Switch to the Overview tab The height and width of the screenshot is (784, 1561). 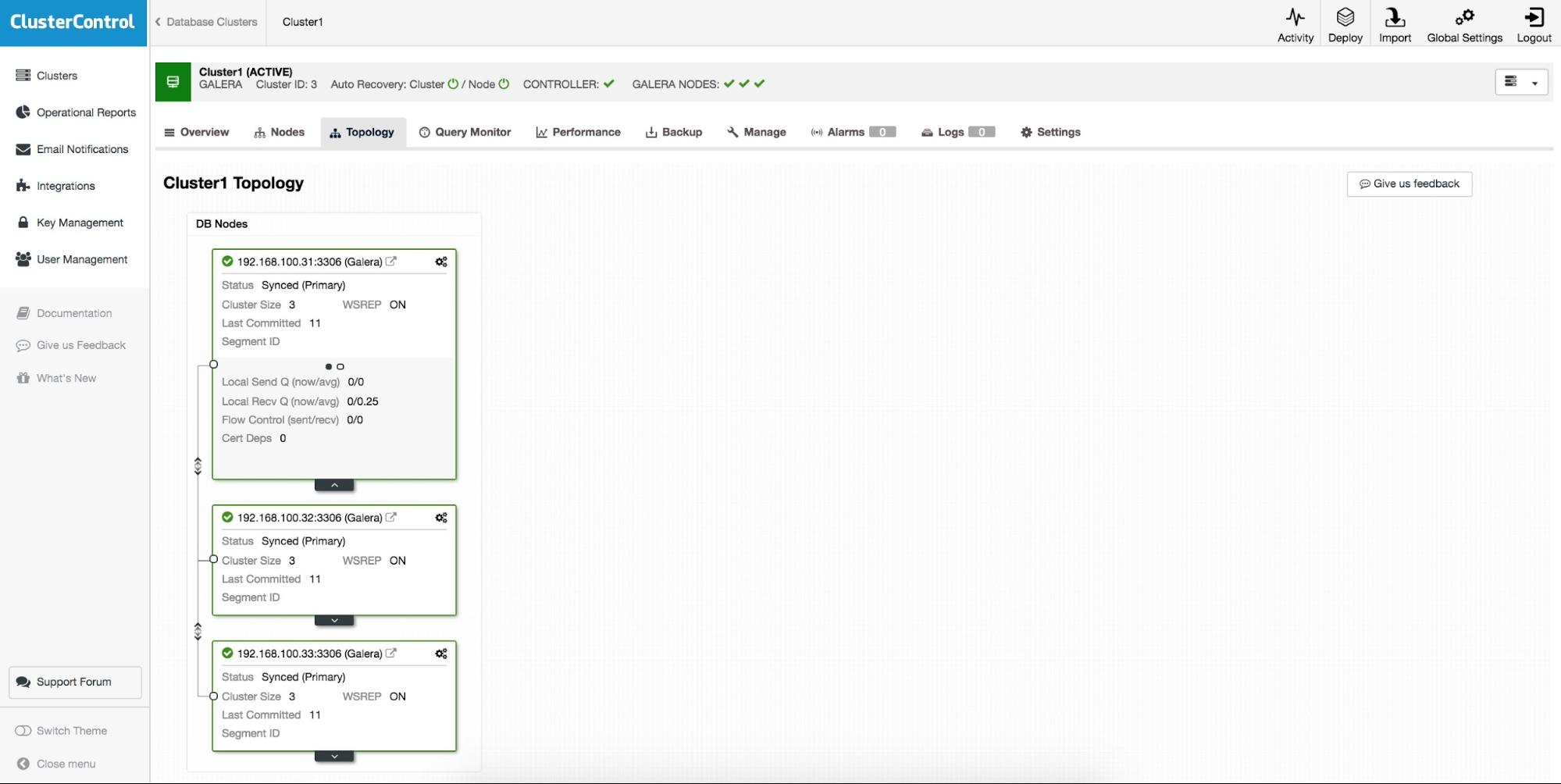(x=197, y=132)
